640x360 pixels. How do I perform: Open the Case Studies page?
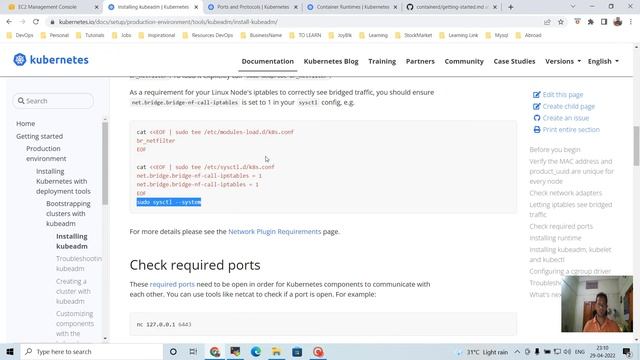[514, 61]
